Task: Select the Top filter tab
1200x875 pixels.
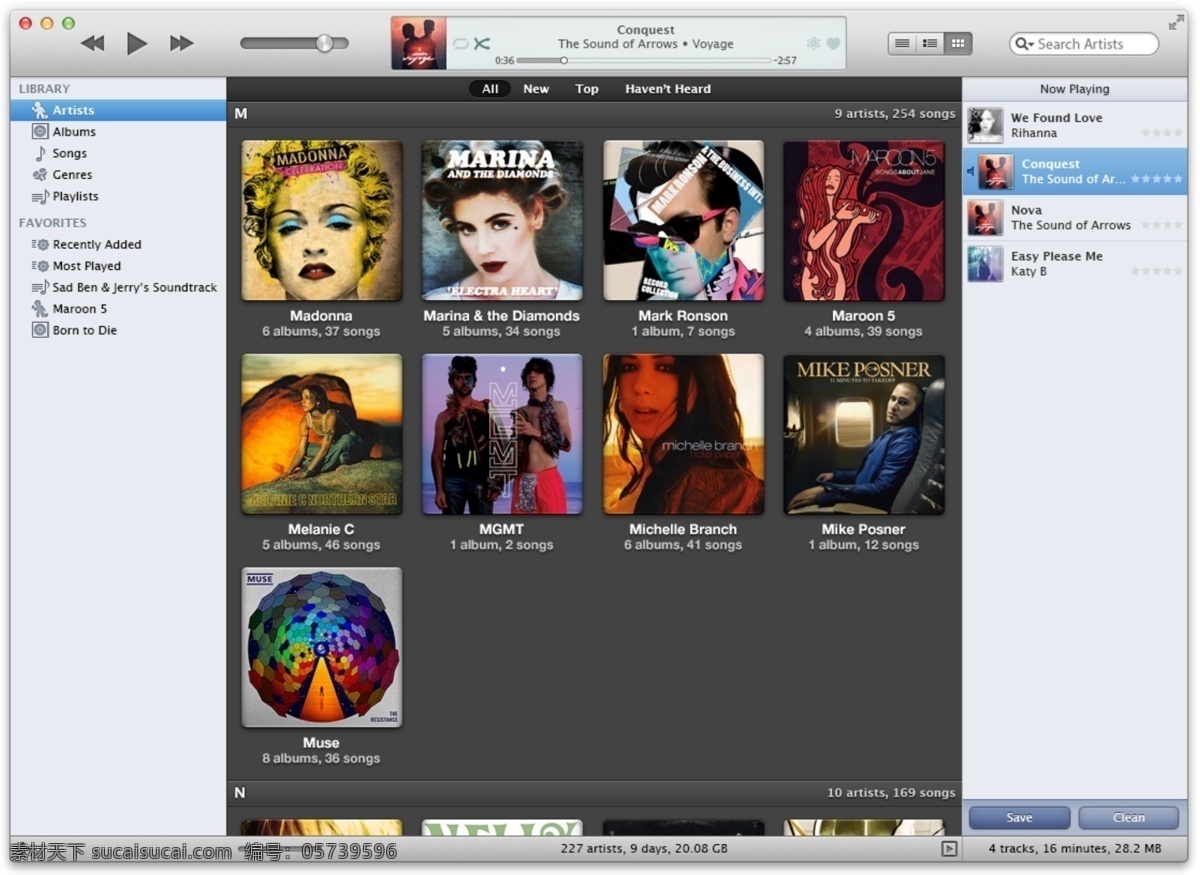Action: tap(587, 89)
